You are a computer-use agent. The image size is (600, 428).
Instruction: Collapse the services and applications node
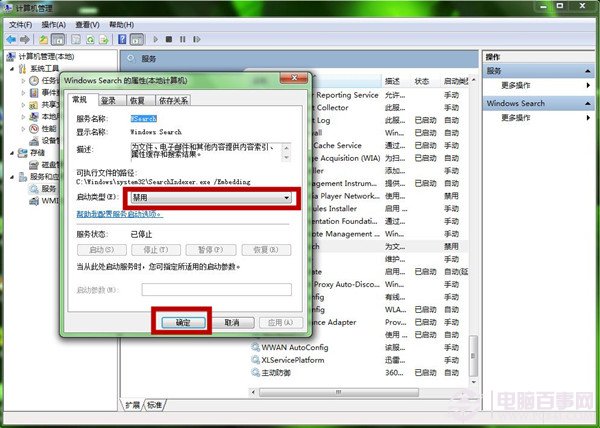click(x=12, y=177)
